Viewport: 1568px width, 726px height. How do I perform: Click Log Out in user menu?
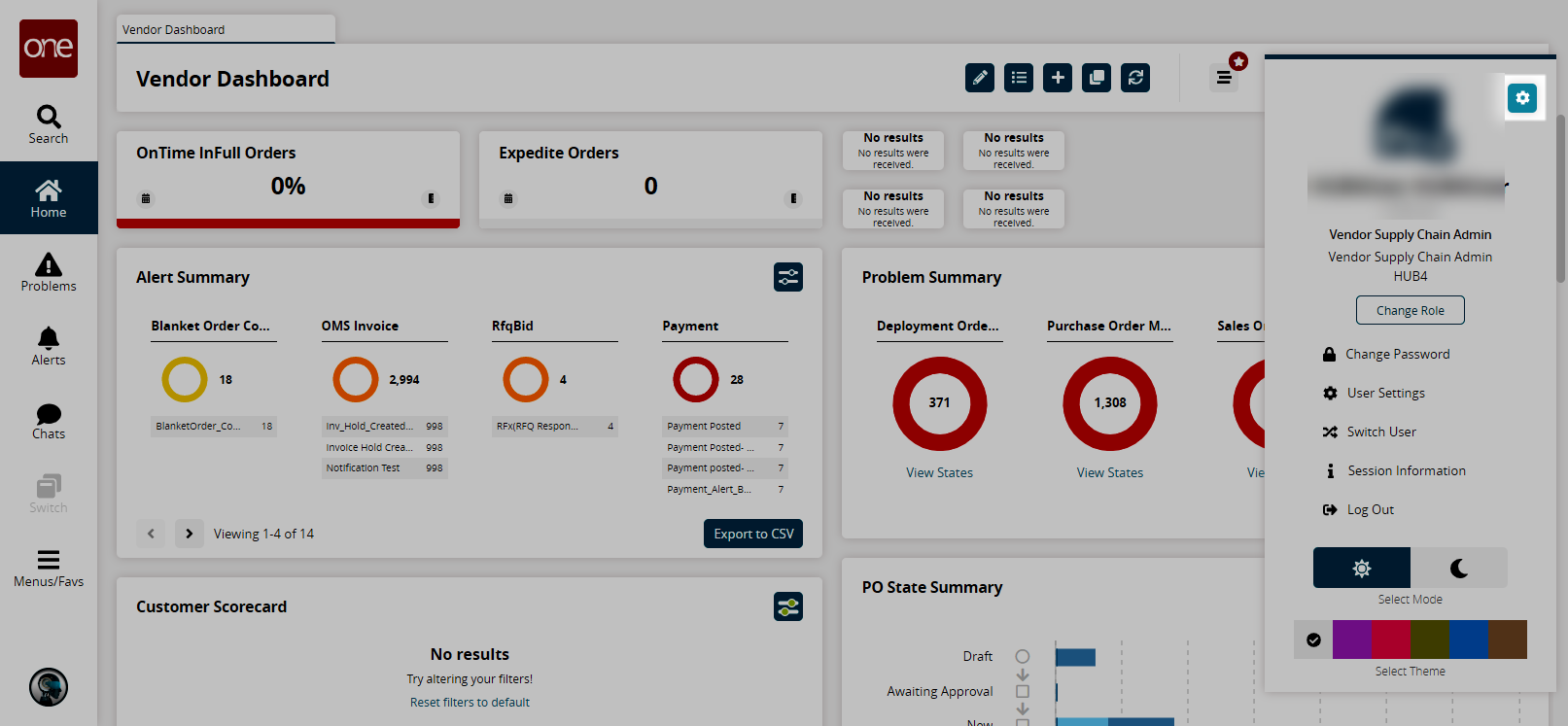1359,510
